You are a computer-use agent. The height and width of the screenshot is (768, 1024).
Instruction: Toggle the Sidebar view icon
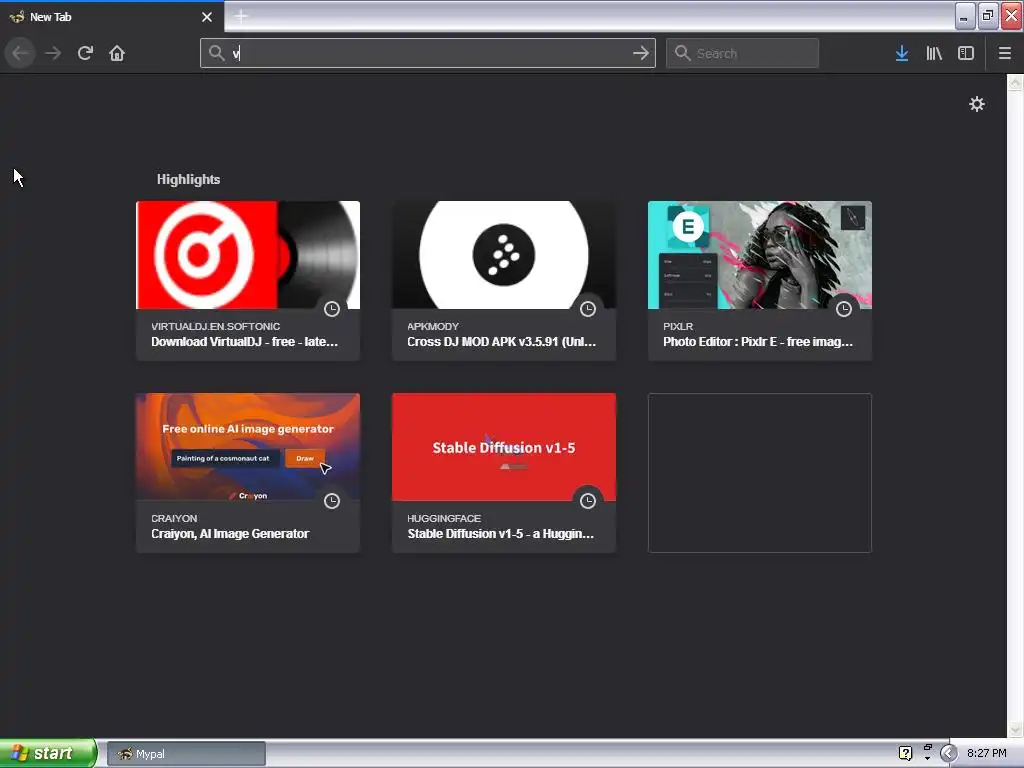coord(966,53)
